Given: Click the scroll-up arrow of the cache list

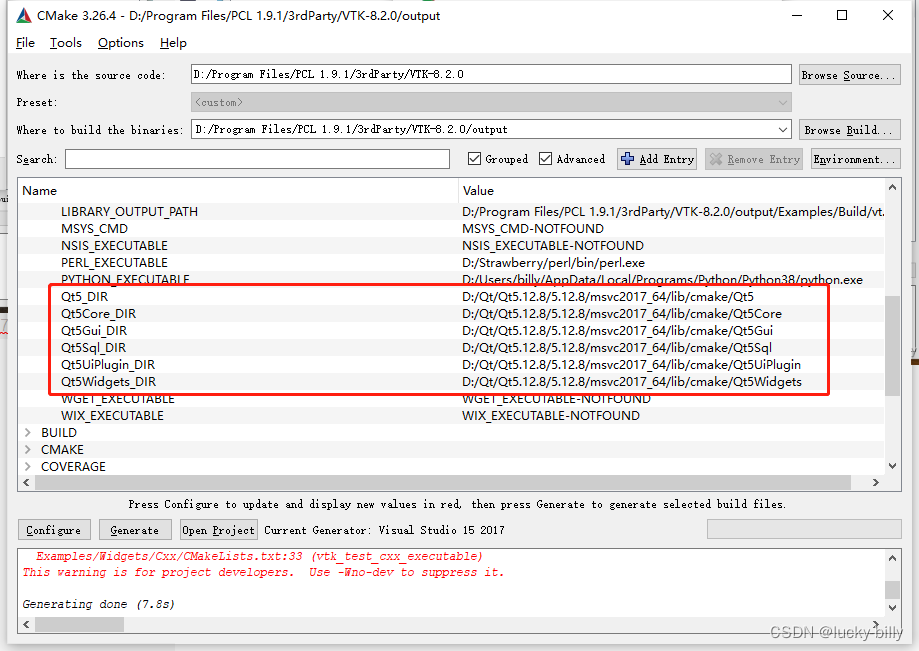Looking at the screenshot, I should pos(892,188).
